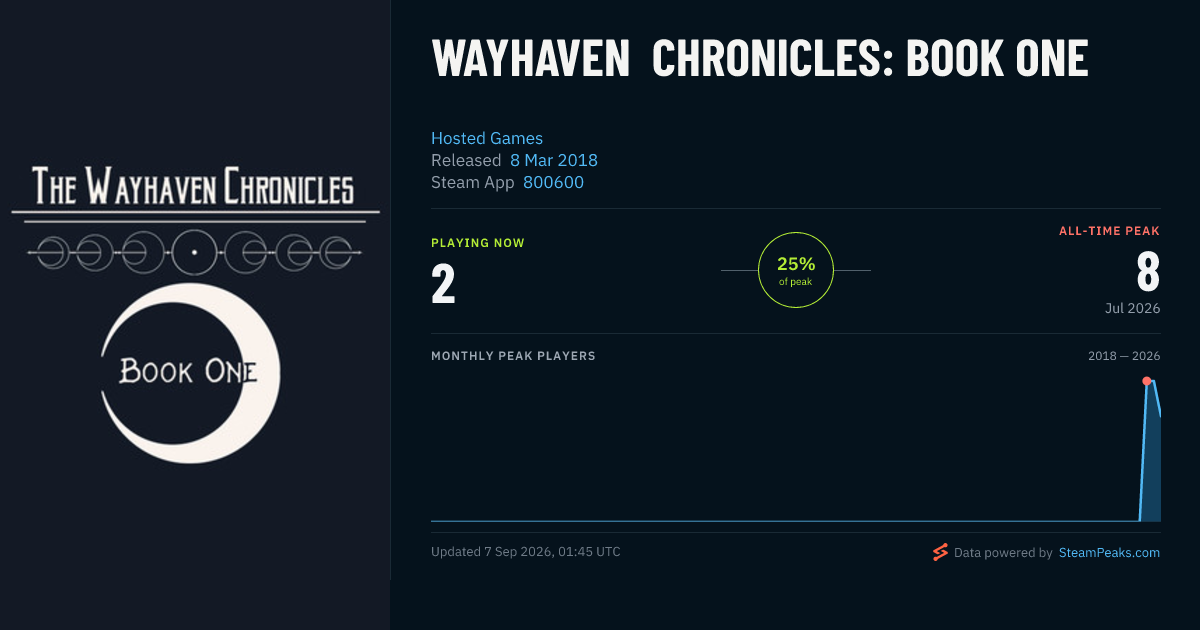The height and width of the screenshot is (630, 1200).
Task: Click the SteamPeaks logo icon
Action: pyautogui.click(x=939, y=552)
